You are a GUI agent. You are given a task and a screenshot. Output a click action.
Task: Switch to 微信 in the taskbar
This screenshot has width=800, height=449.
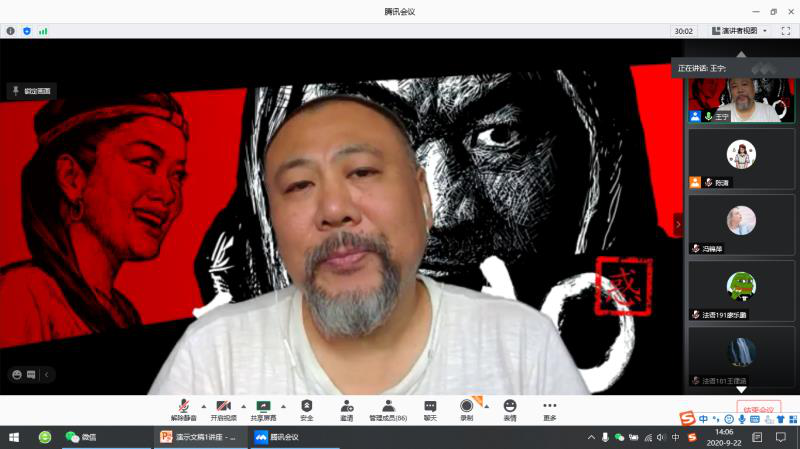point(81,437)
